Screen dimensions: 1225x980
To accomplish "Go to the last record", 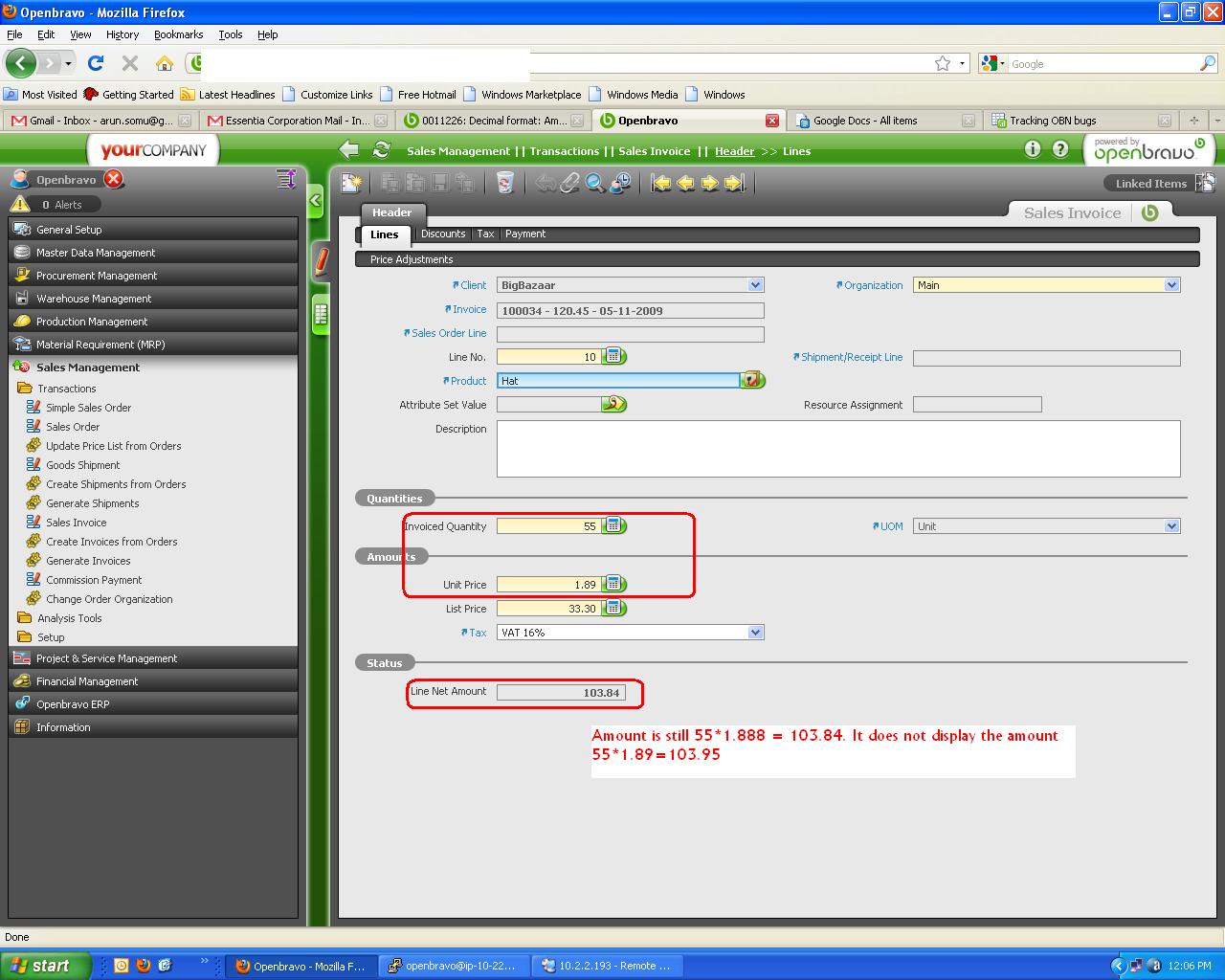I will coord(735,183).
